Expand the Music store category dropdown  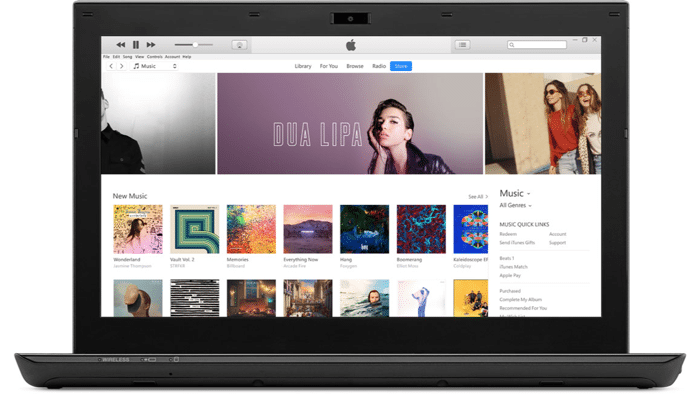[515, 193]
